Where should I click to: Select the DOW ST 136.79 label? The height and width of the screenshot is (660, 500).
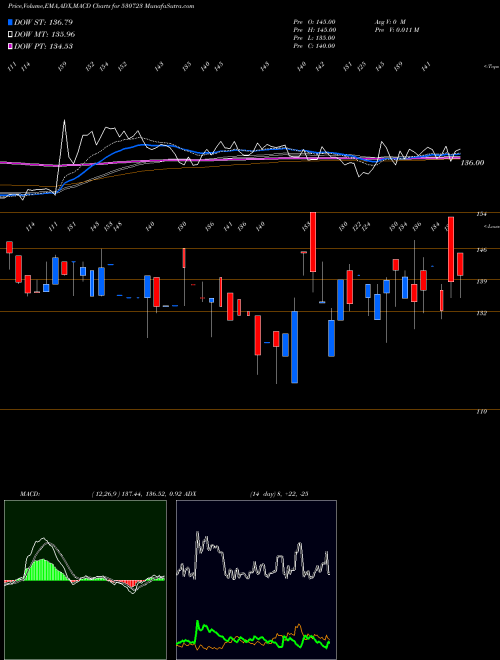(43, 22)
